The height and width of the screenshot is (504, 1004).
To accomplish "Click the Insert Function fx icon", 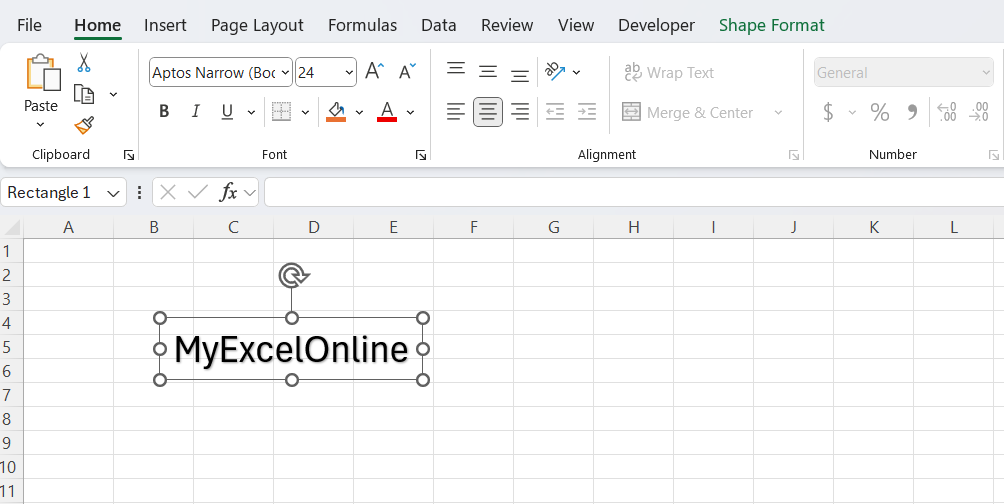I will (228, 192).
